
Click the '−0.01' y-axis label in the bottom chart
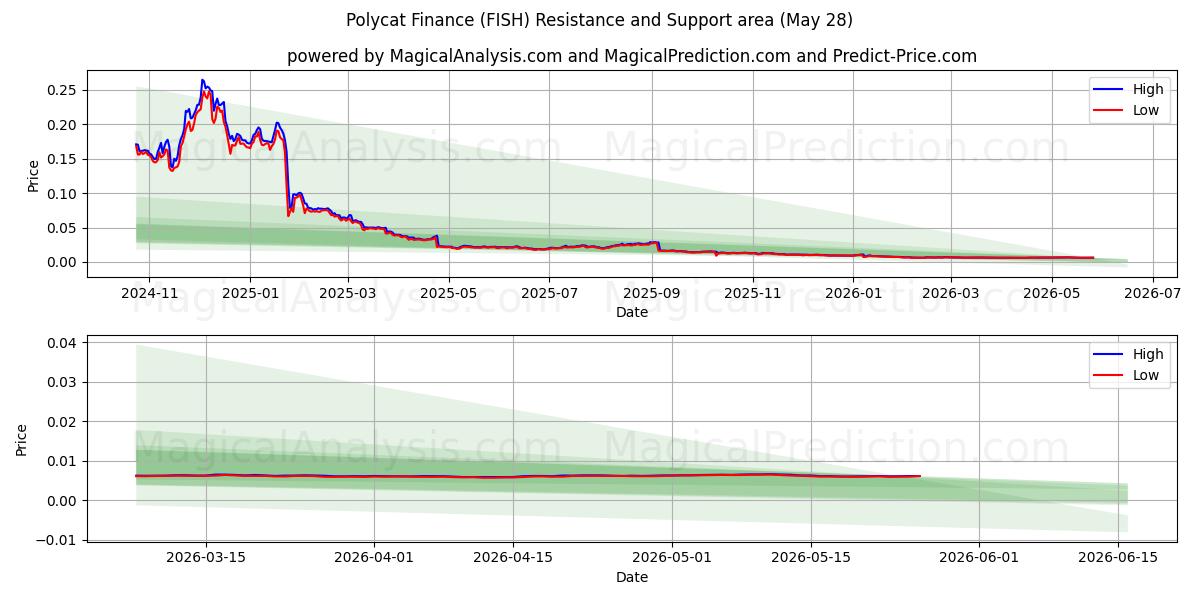(58, 540)
